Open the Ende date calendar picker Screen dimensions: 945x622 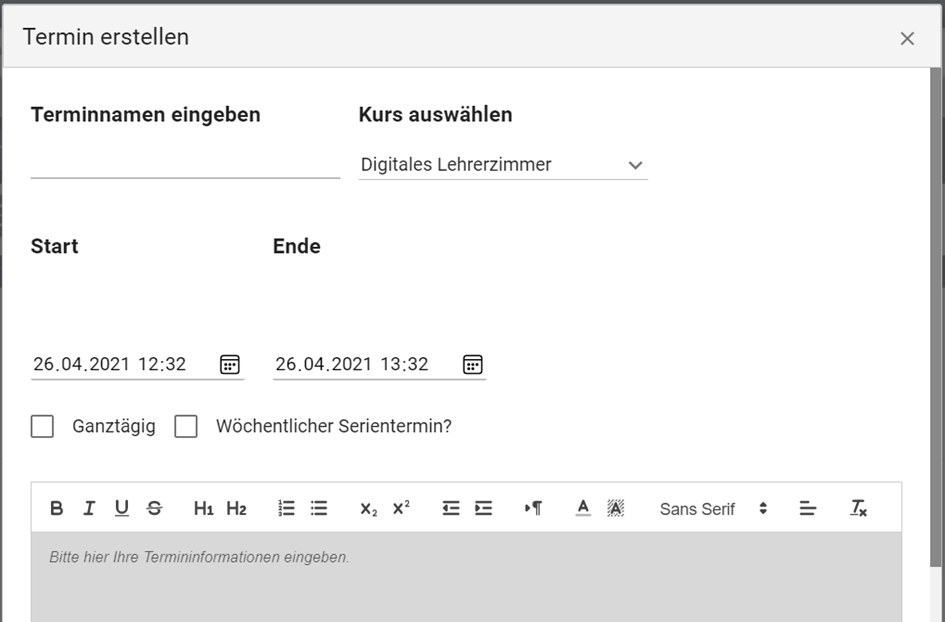pos(472,365)
